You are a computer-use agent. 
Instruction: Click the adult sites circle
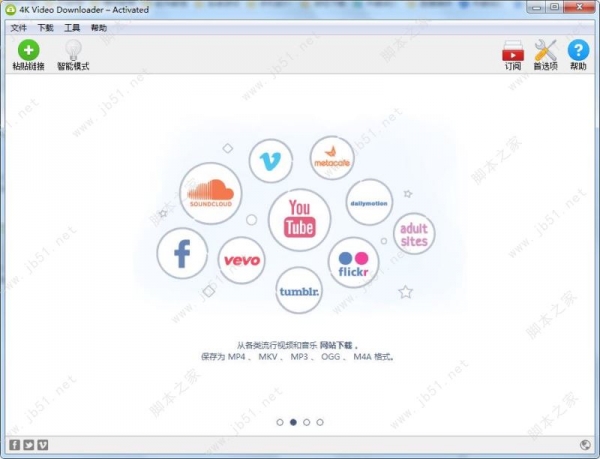point(414,234)
